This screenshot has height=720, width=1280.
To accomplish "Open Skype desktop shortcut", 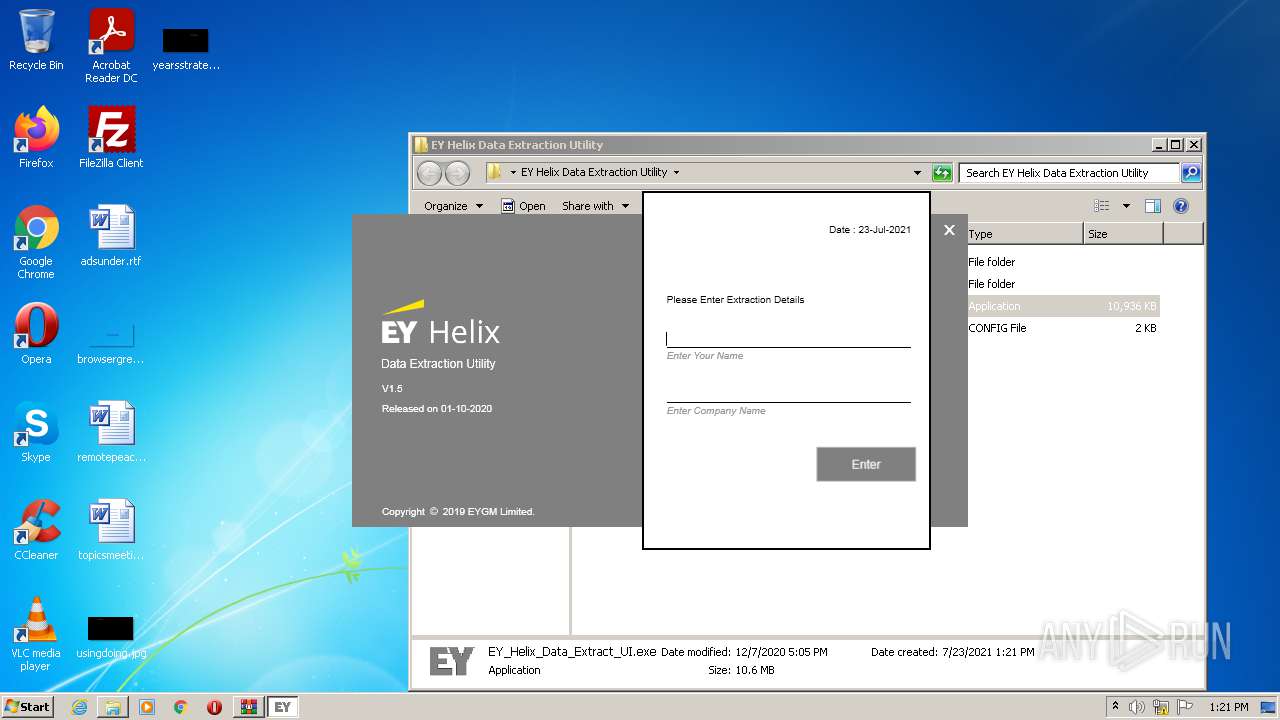I will pyautogui.click(x=36, y=432).
